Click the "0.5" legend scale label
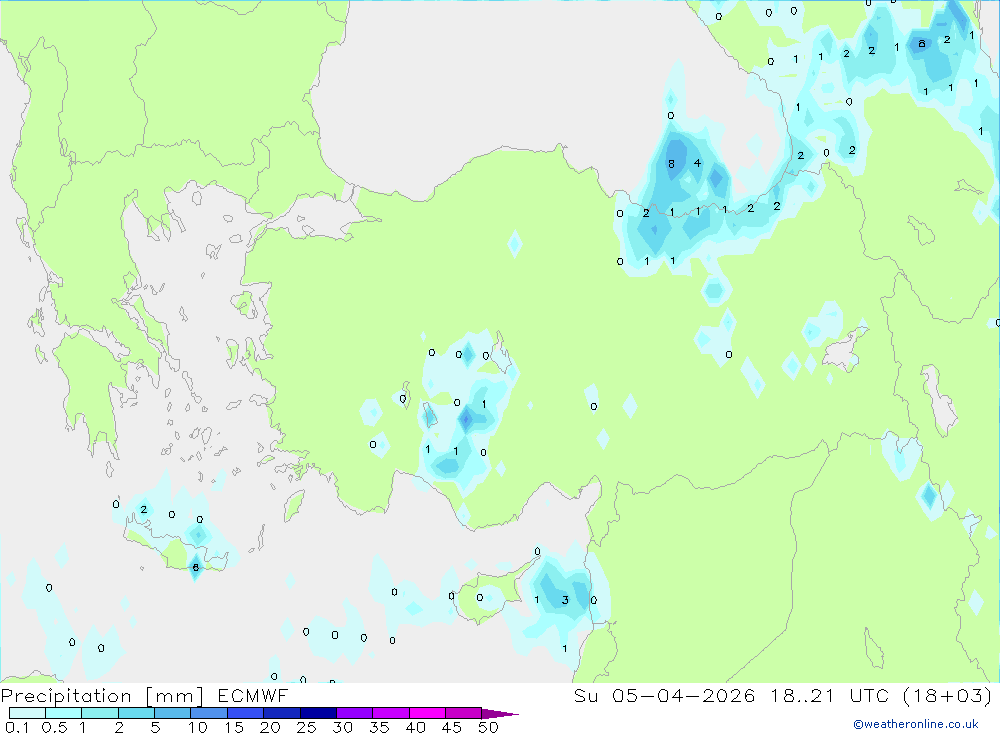This screenshot has width=1000, height=733. 54,727
